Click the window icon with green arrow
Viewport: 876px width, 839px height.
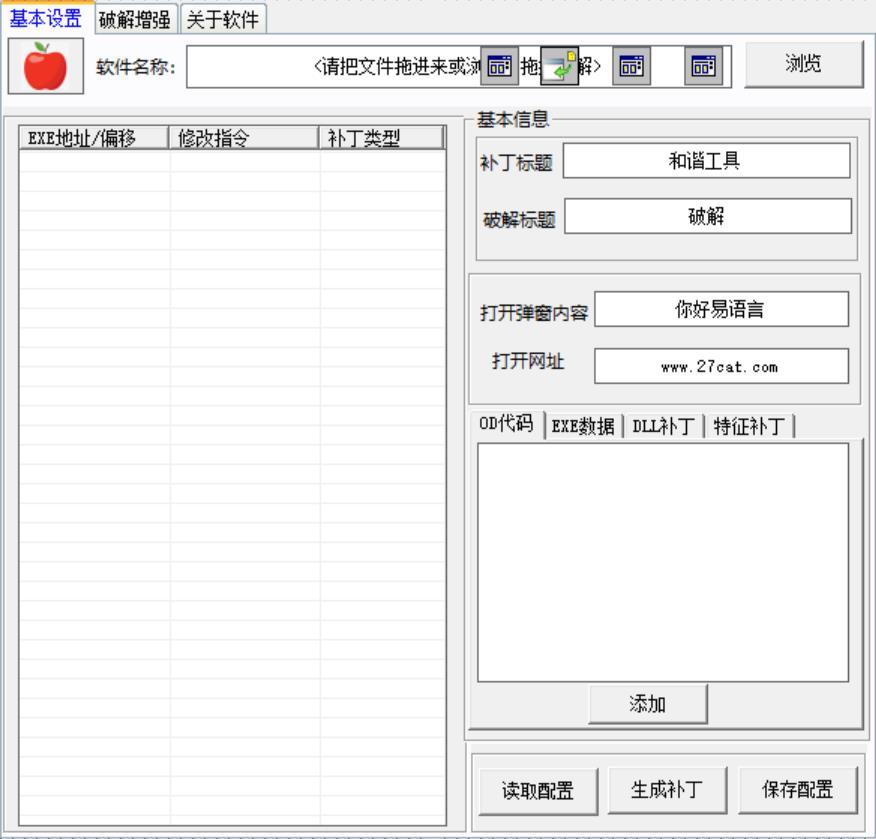point(560,67)
